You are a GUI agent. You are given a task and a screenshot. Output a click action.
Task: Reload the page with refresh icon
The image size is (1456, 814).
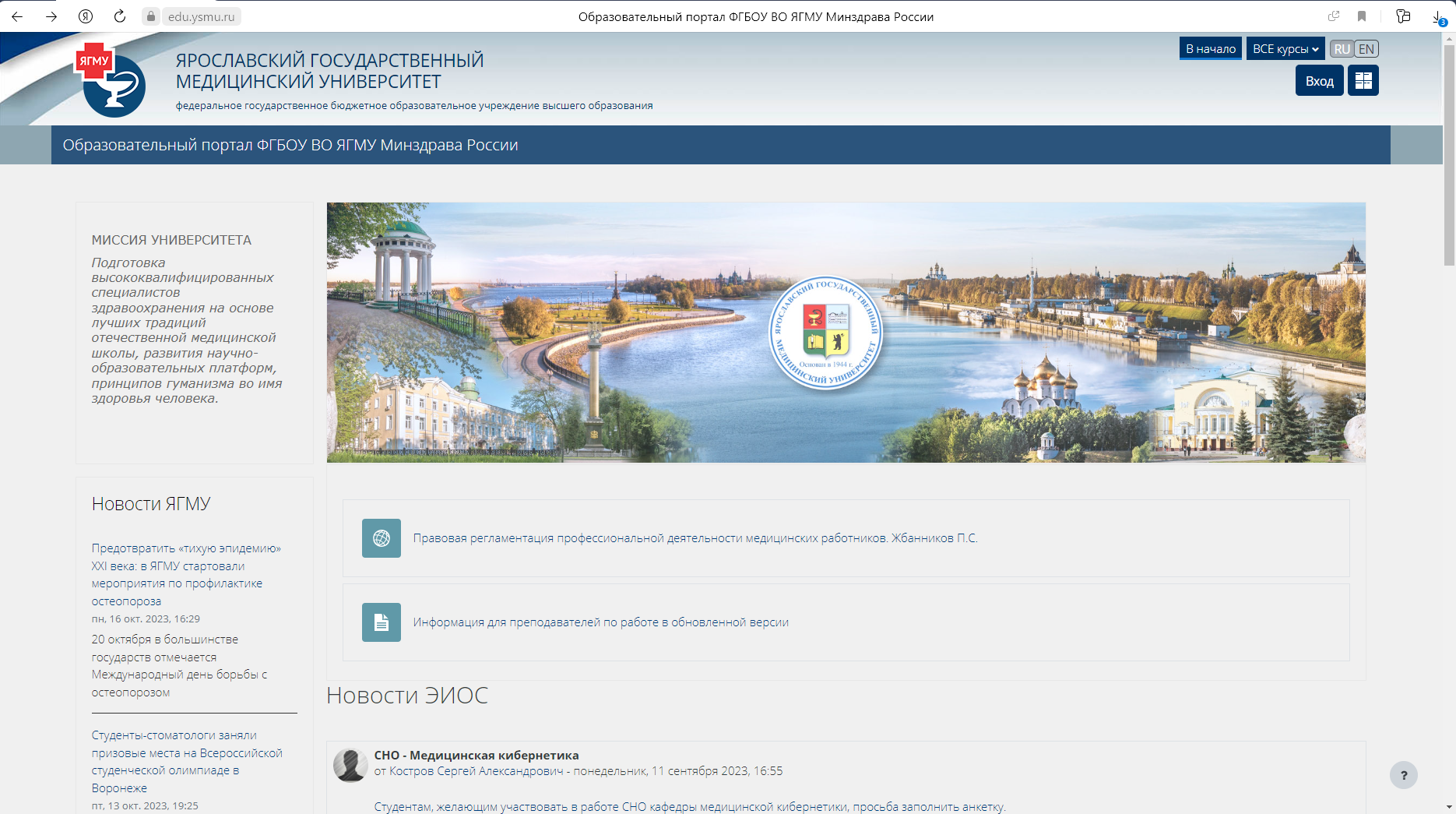(120, 16)
